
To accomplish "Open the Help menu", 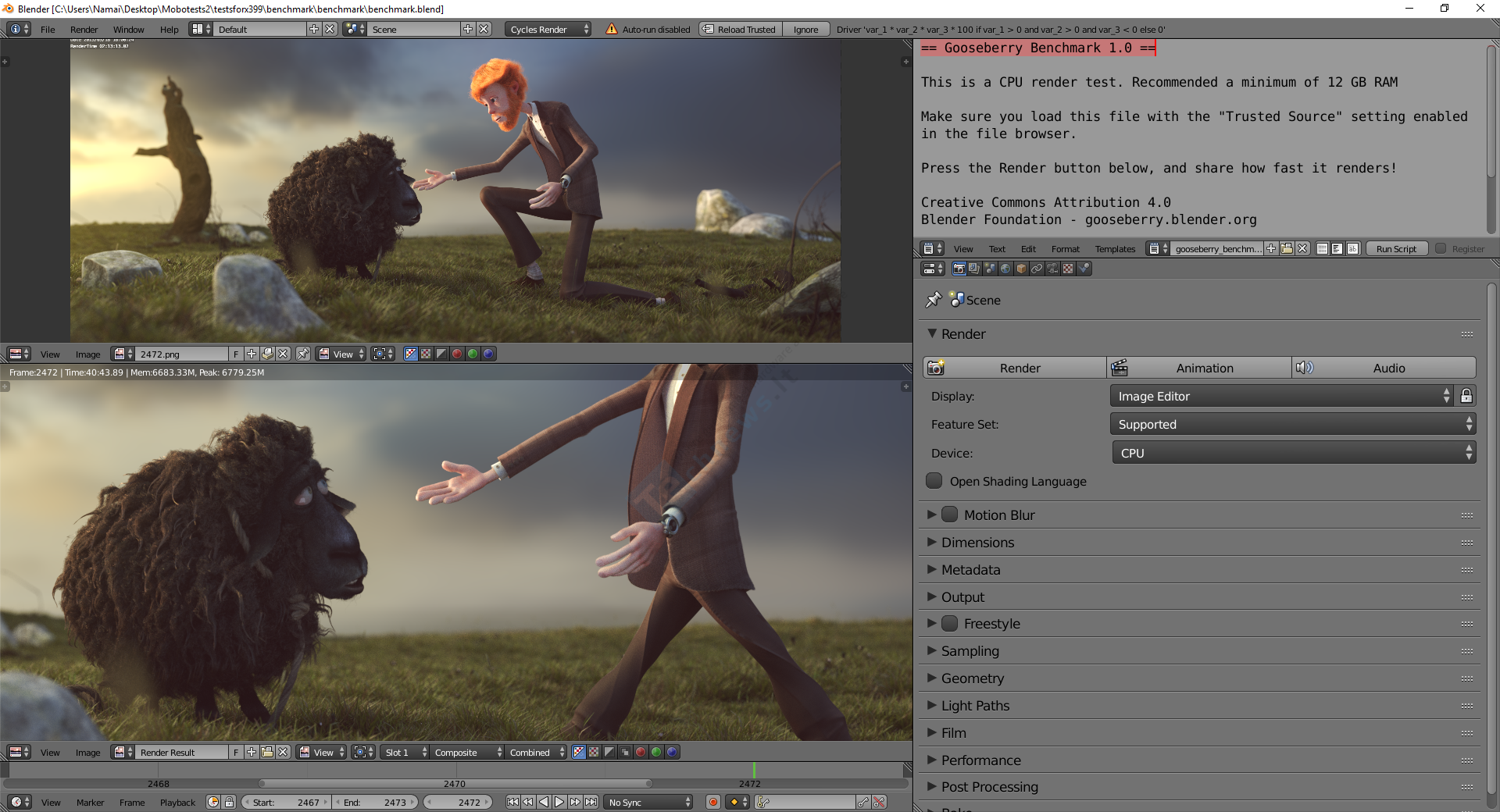I will pos(169,29).
